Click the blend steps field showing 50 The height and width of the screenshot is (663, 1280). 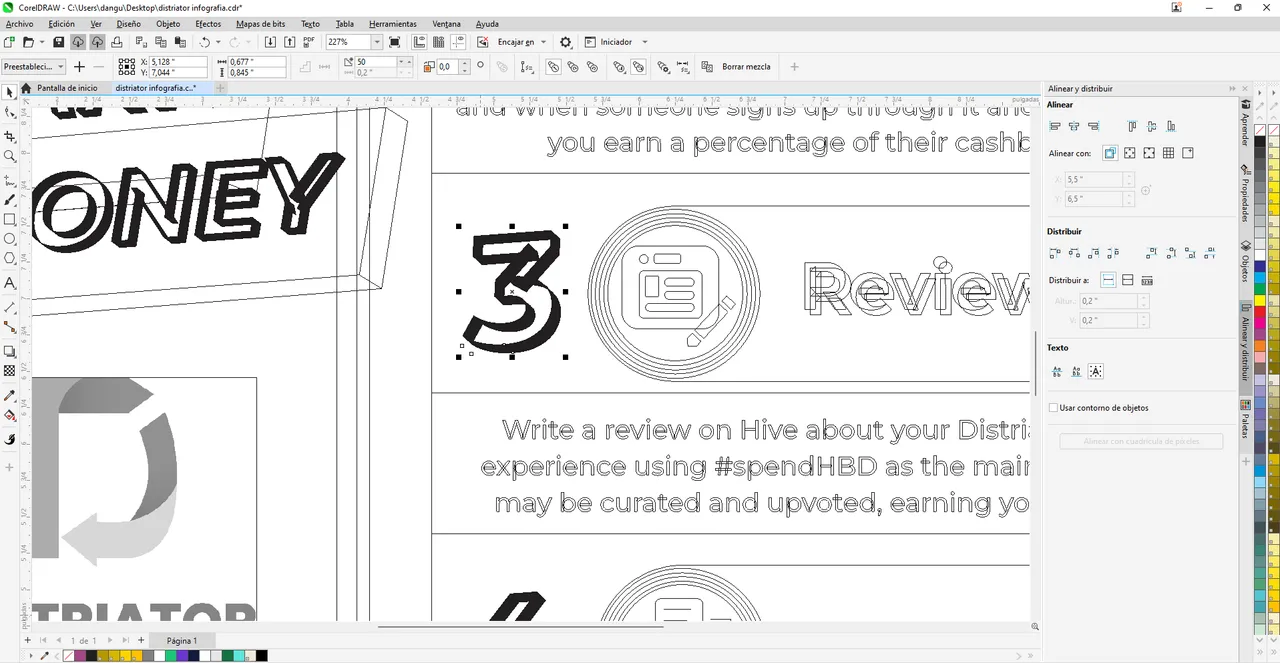[x=377, y=61]
